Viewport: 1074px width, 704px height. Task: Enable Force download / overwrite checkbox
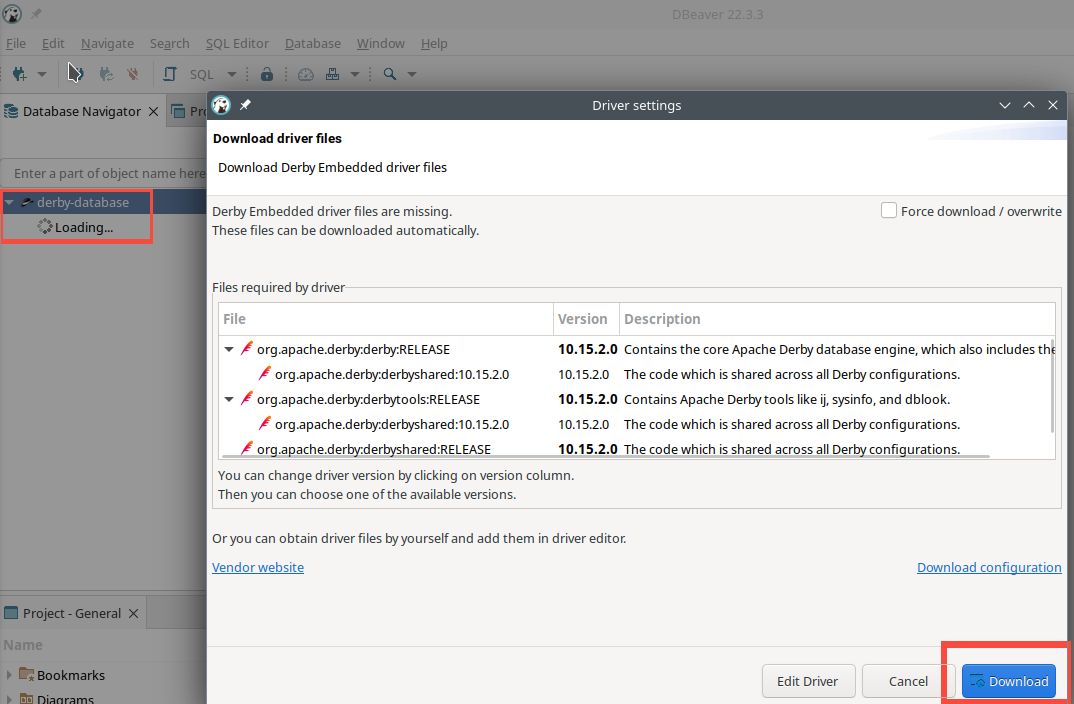point(888,210)
